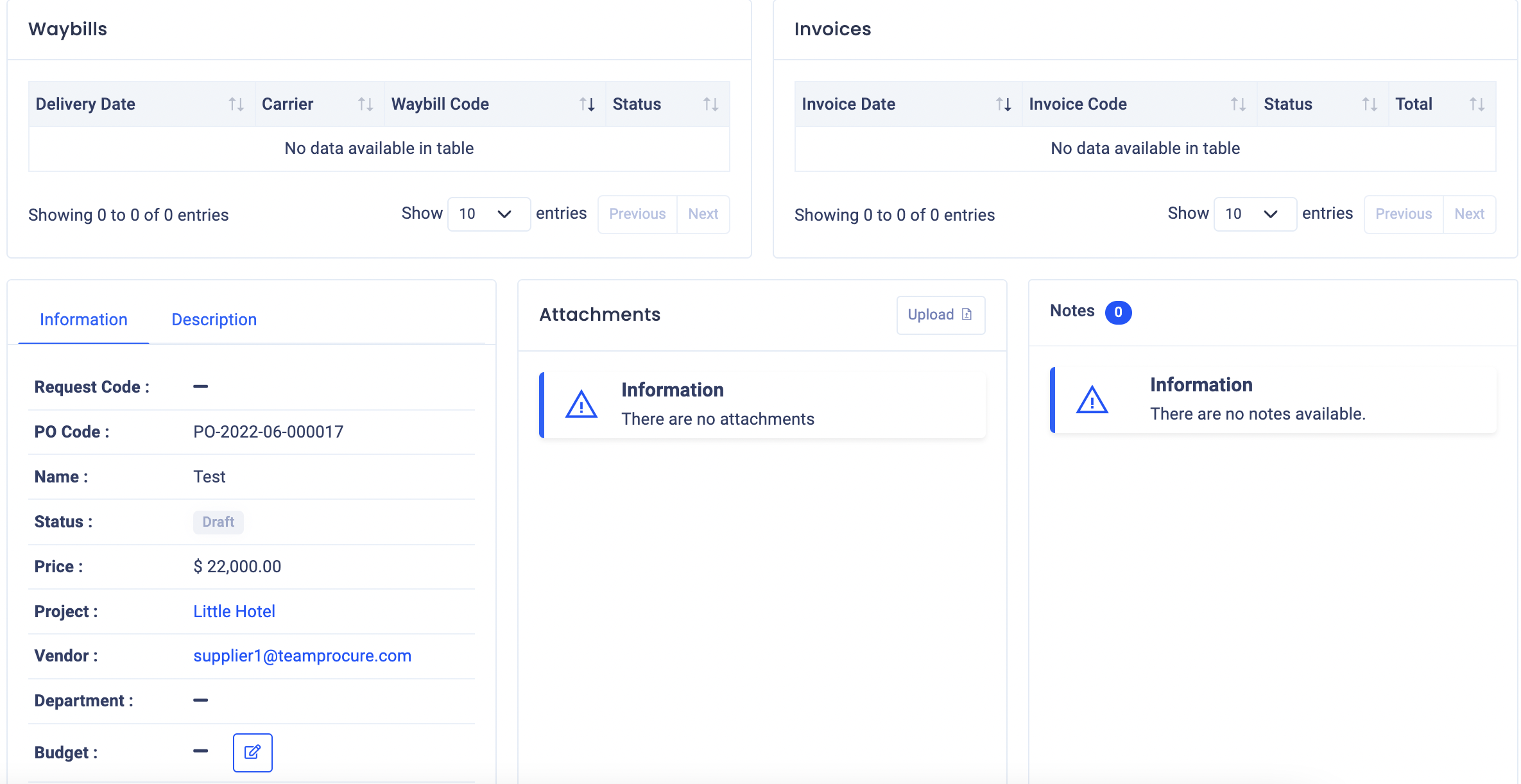The image size is (1521, 784).
Task: Click the Department label
Action: [x=83, y=701]
